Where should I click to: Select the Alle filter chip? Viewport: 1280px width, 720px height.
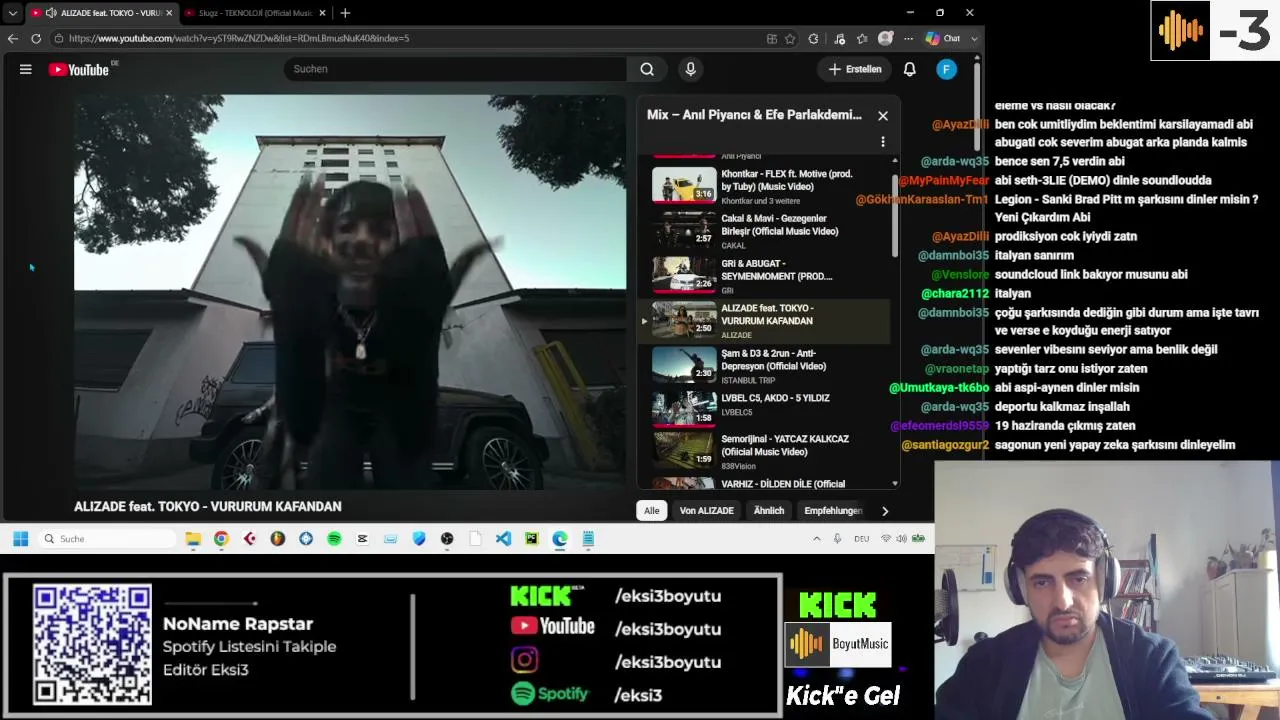[651, 511]
